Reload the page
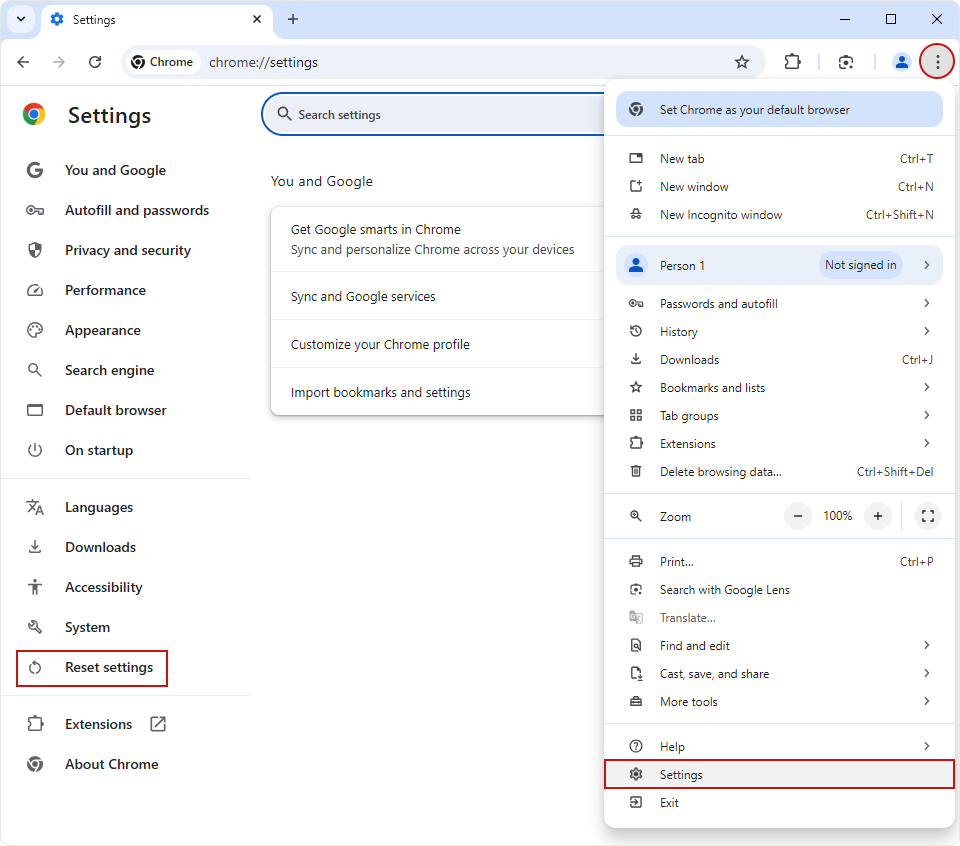The width and height of the screenshot is (960, 846). coord(95,62)
